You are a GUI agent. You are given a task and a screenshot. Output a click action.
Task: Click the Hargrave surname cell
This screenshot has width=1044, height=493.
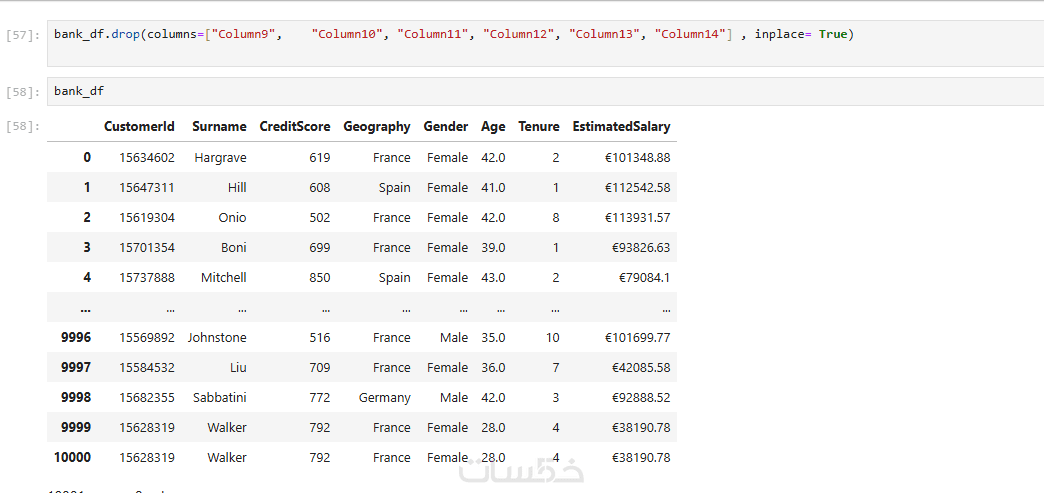coord(220,157)
